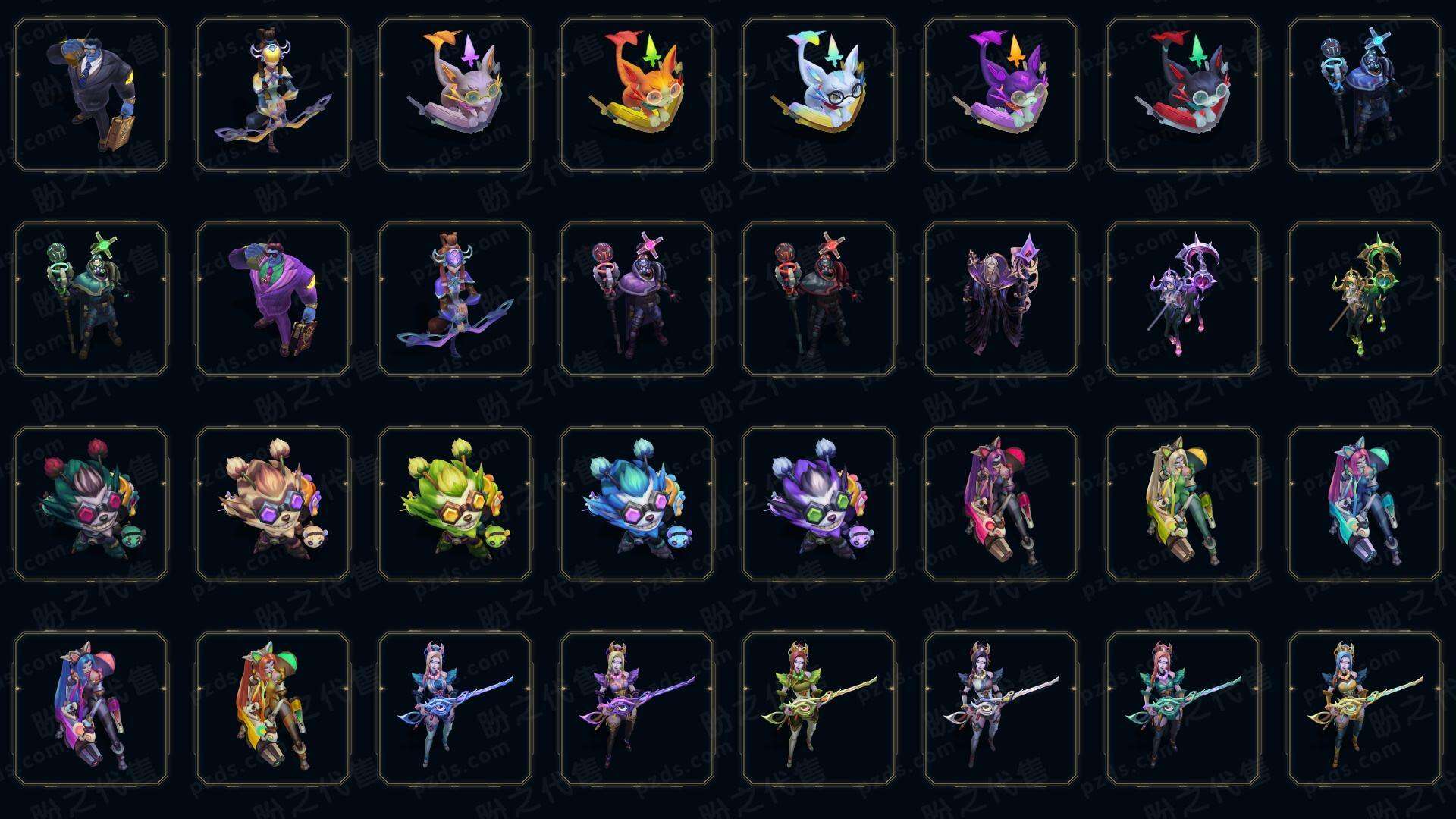The height and width of the screenshot is (819, 1456).
Task: Pick the green plague doctor skin
Action: pos(91,300)
